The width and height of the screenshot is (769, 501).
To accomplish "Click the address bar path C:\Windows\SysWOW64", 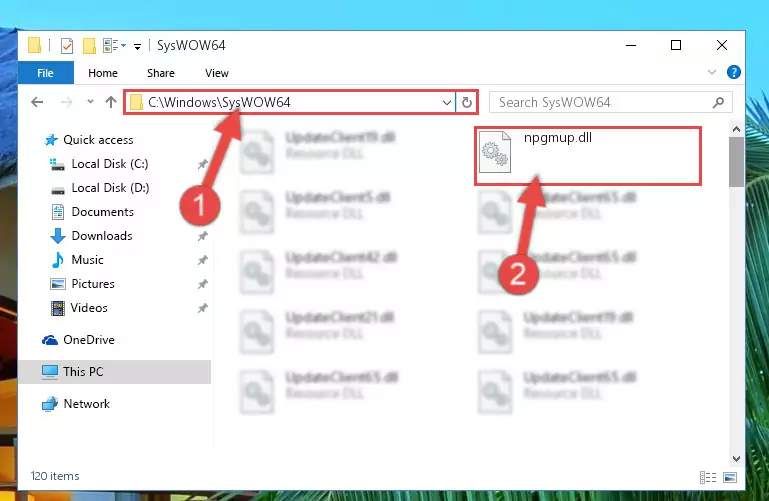I will [219, 102].
